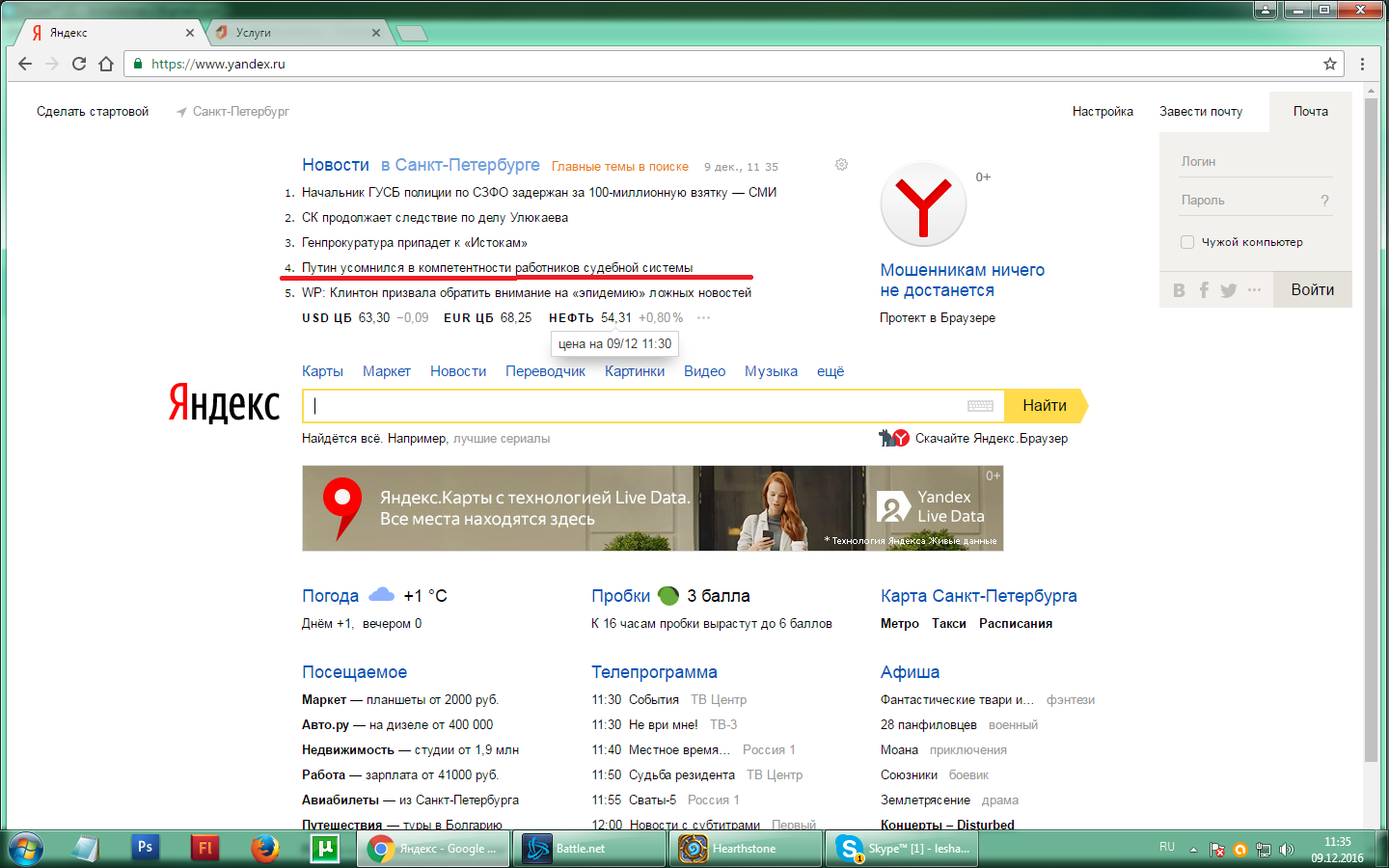This screenshot has width=1389, height=868.
Task: Click the location arrow icon near Санкт-Петербург
Action: tap(181, 112)
